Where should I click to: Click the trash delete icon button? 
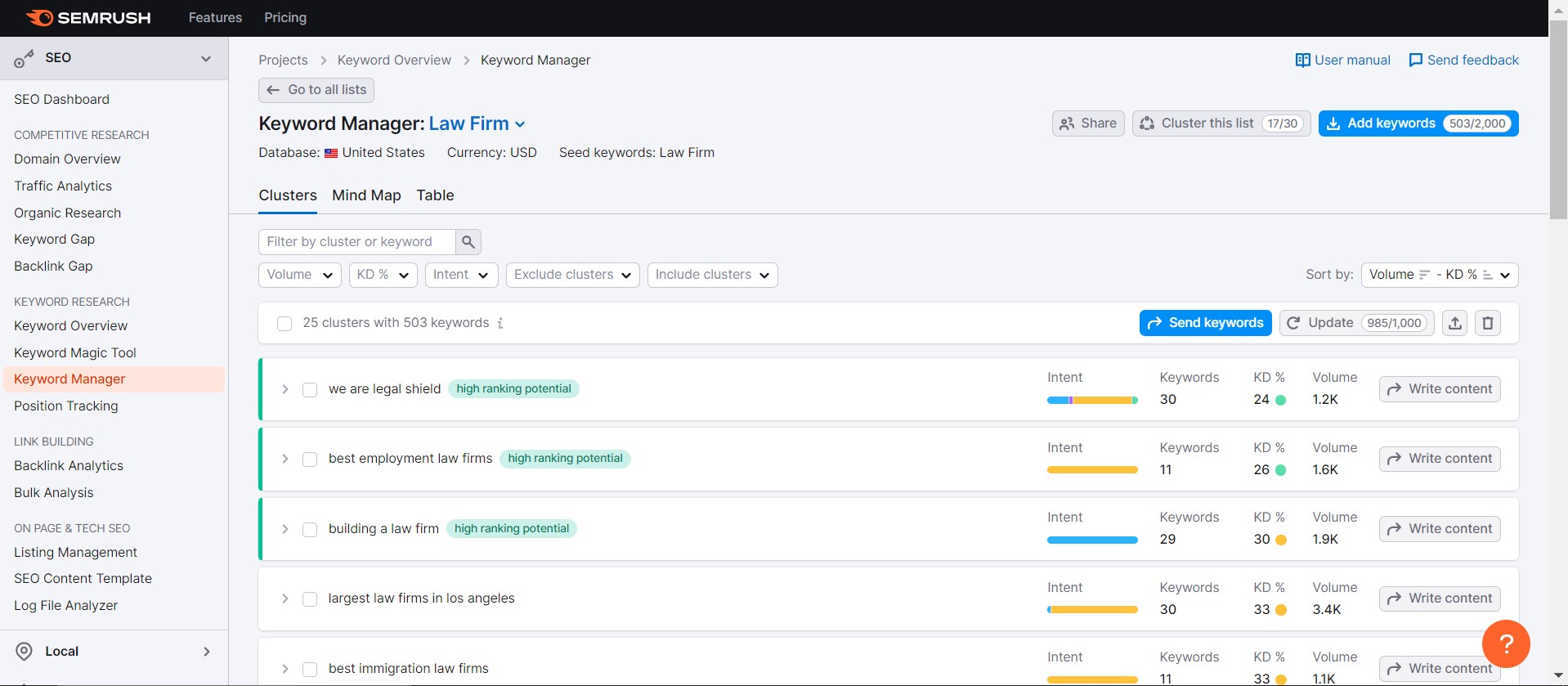1487,323
